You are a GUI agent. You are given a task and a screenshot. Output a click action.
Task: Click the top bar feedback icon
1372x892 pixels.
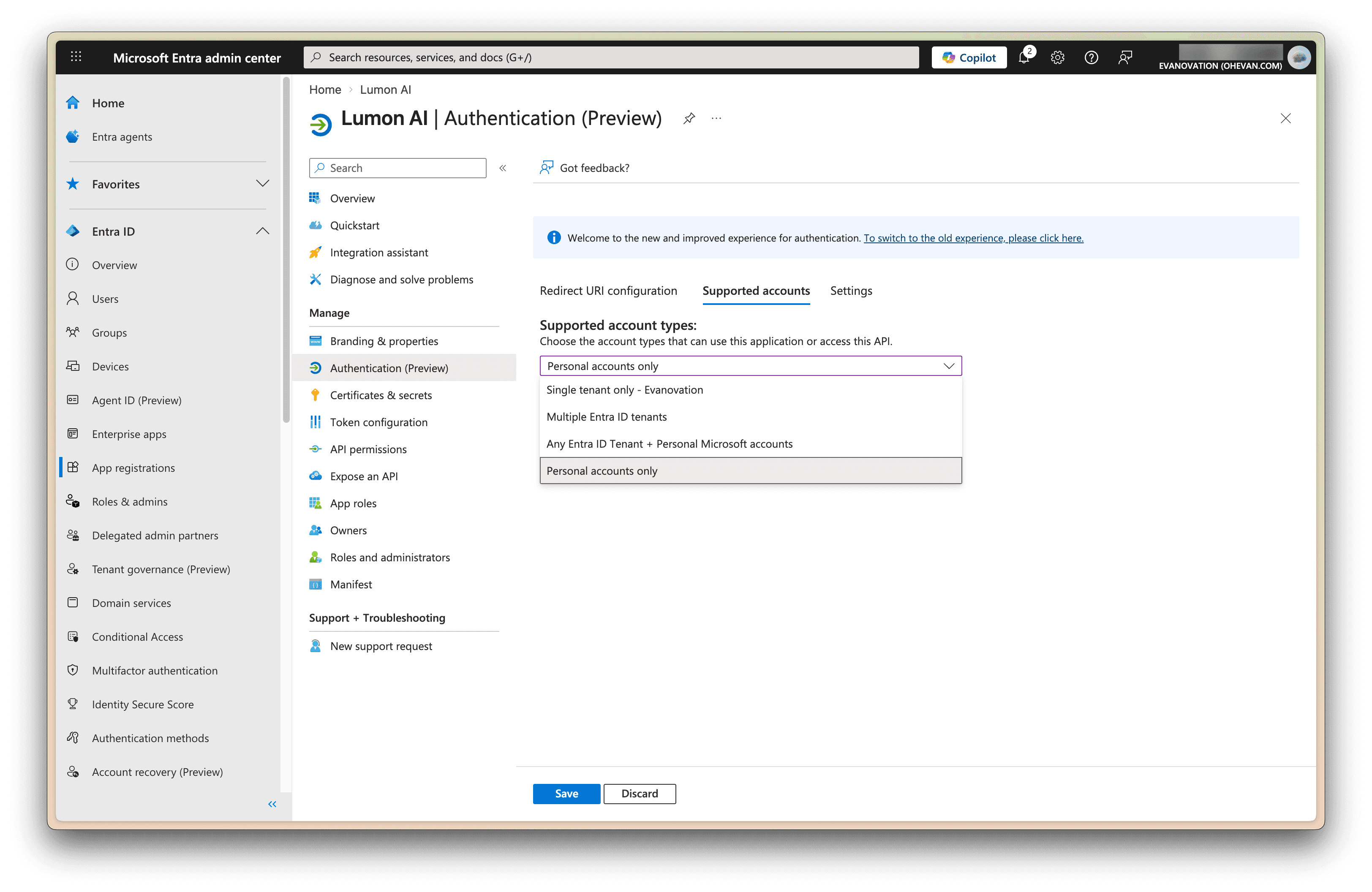pyautogui.click(x=1125, y=57)
